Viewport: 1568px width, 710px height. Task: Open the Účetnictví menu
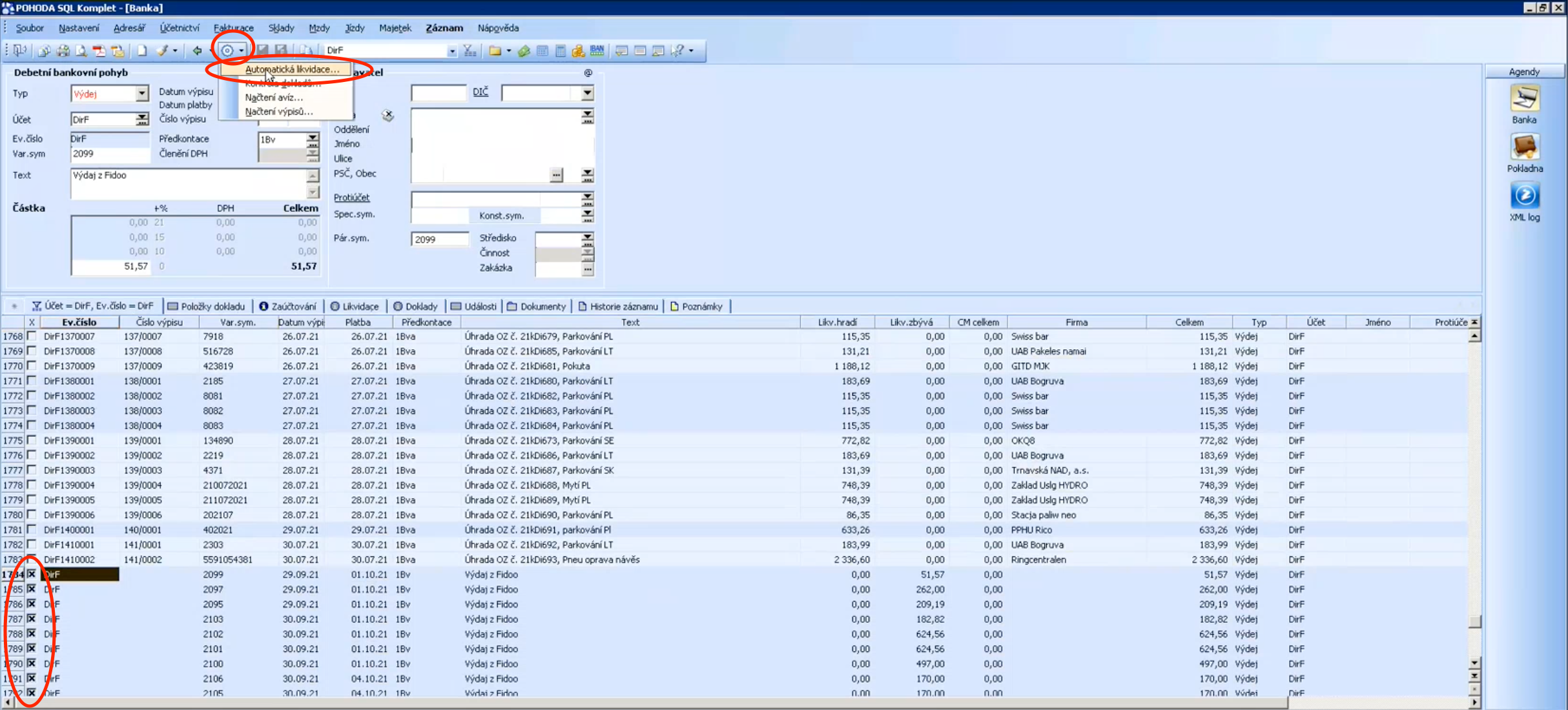tap(180, 28)
